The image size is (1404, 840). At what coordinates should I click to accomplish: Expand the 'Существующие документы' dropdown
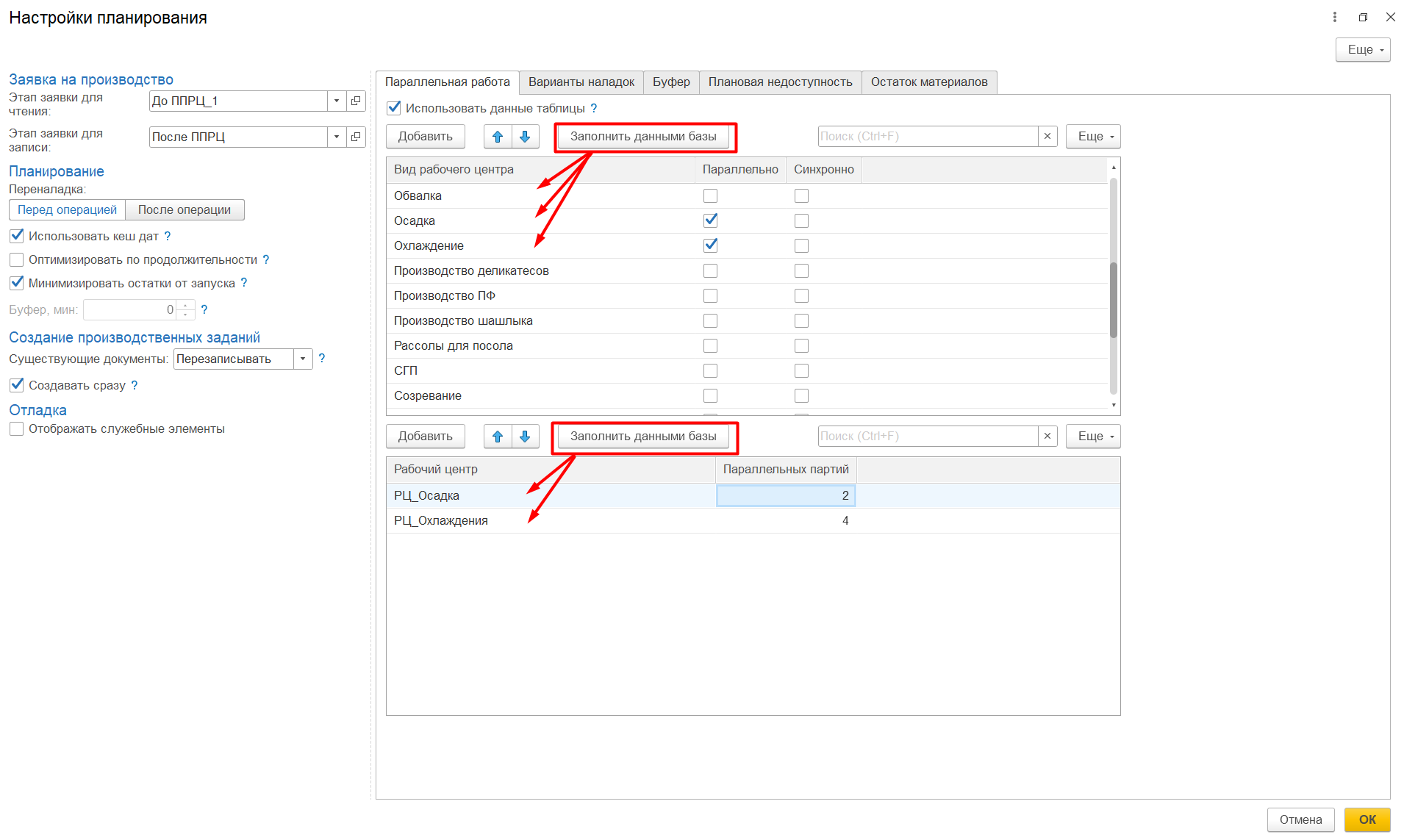[x=303, y=359]
